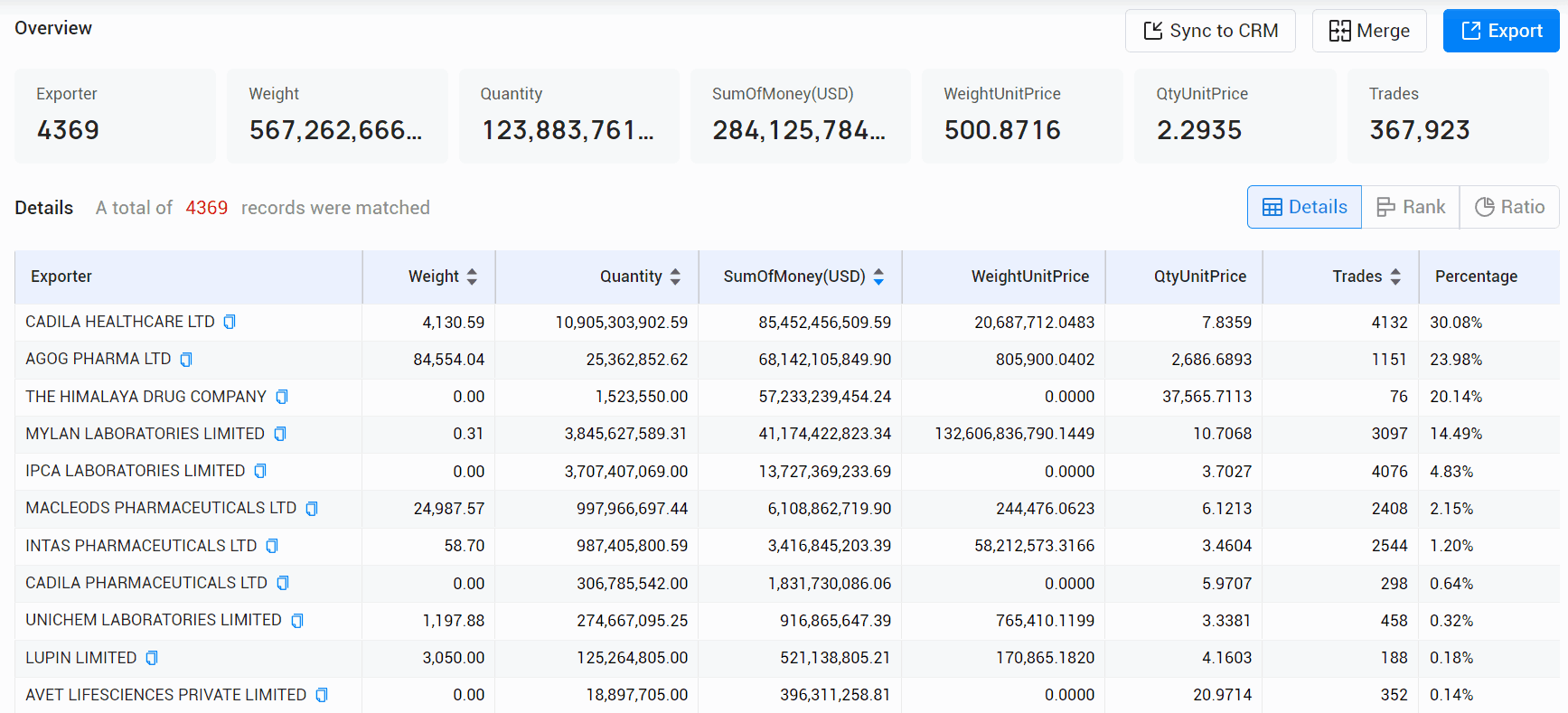Switch to the Ratio view tab
Screen dimensions: 1568x713
[x=1509, y=207]
